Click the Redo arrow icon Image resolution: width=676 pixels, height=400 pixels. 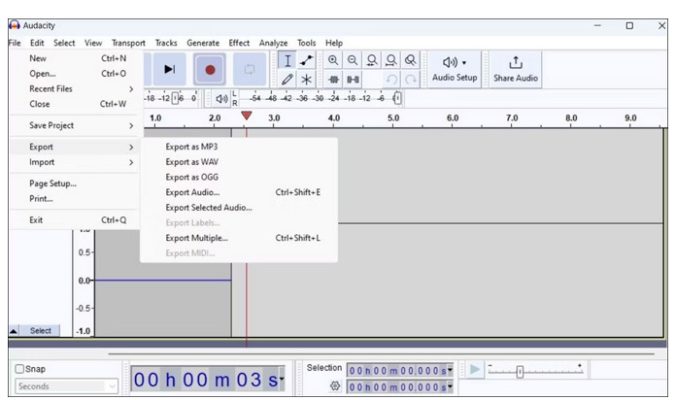coord(410,79)
